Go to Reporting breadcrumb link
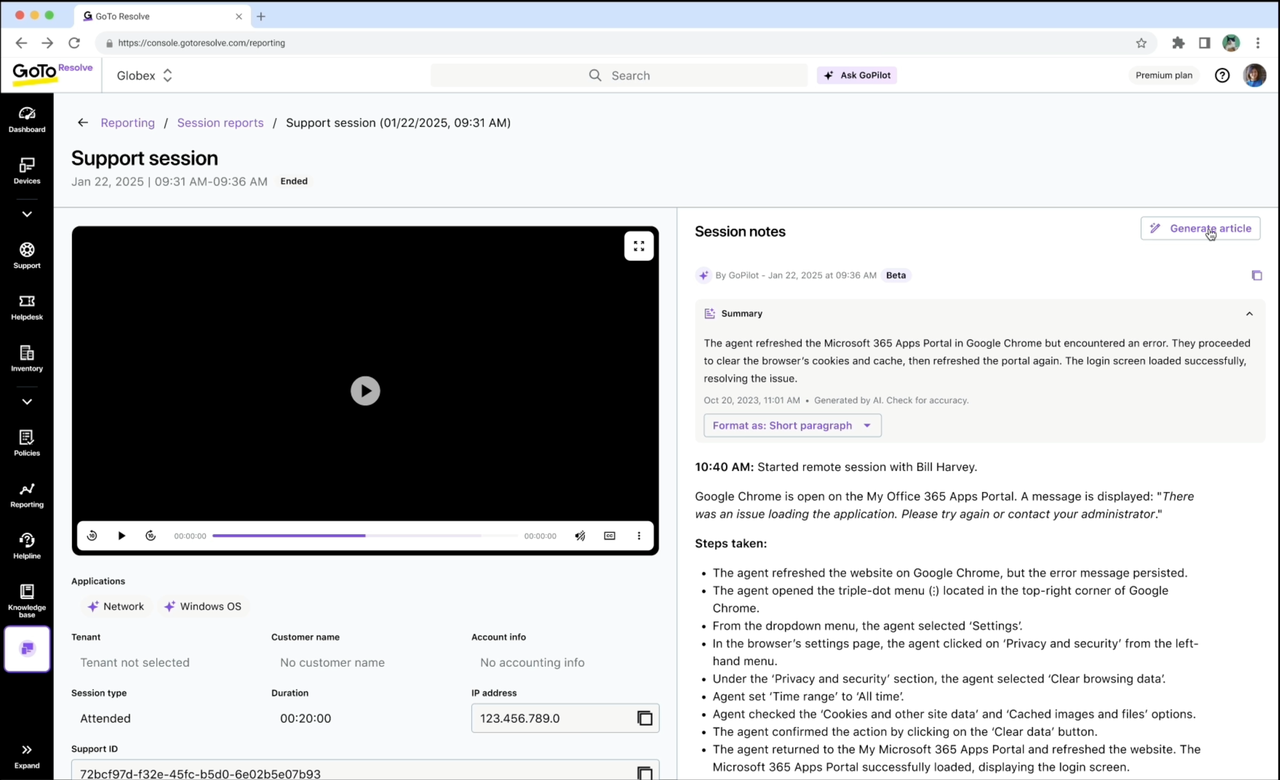This screenshot has height=780, width=1280. (127, 123)
